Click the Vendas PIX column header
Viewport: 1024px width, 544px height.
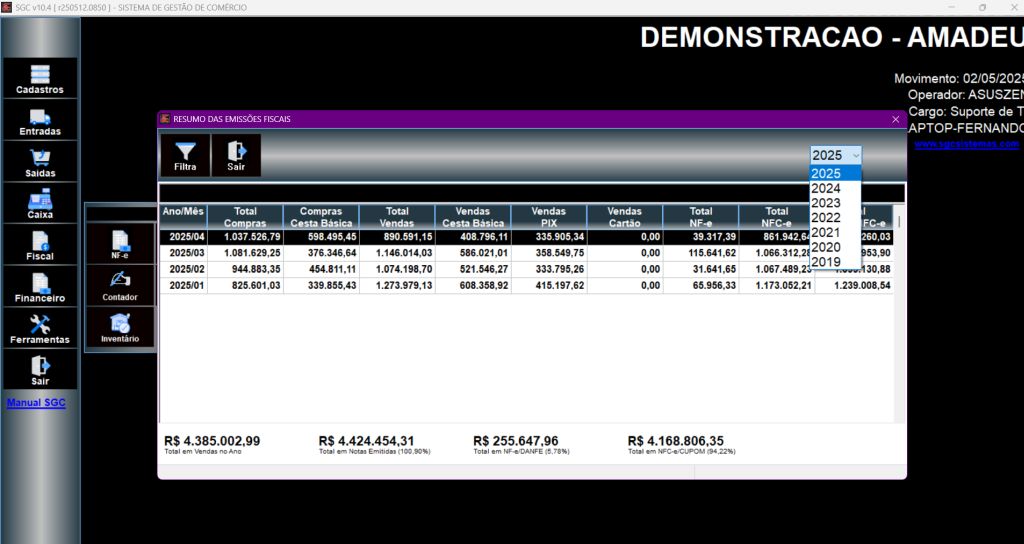(549, 217)
